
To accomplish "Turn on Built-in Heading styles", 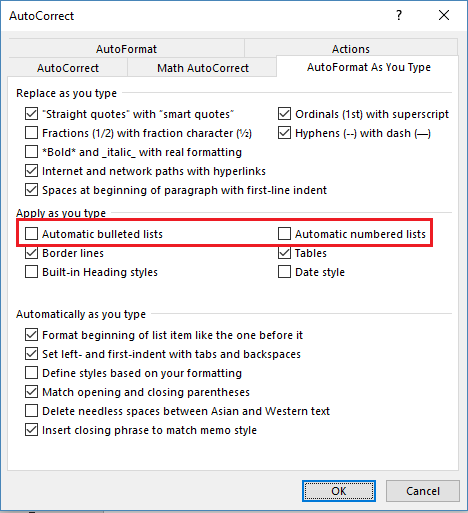I will tap(31, 272).
